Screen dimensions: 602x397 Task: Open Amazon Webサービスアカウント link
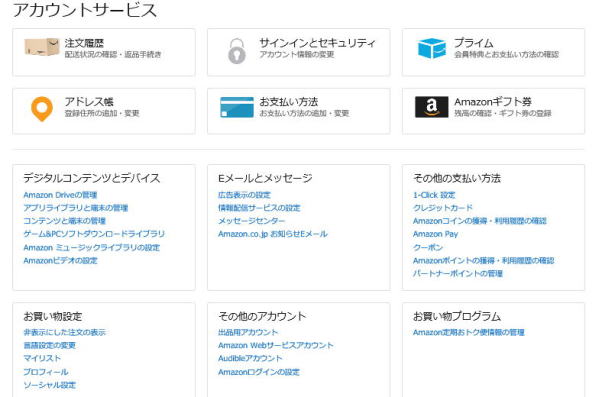point(276,346)
